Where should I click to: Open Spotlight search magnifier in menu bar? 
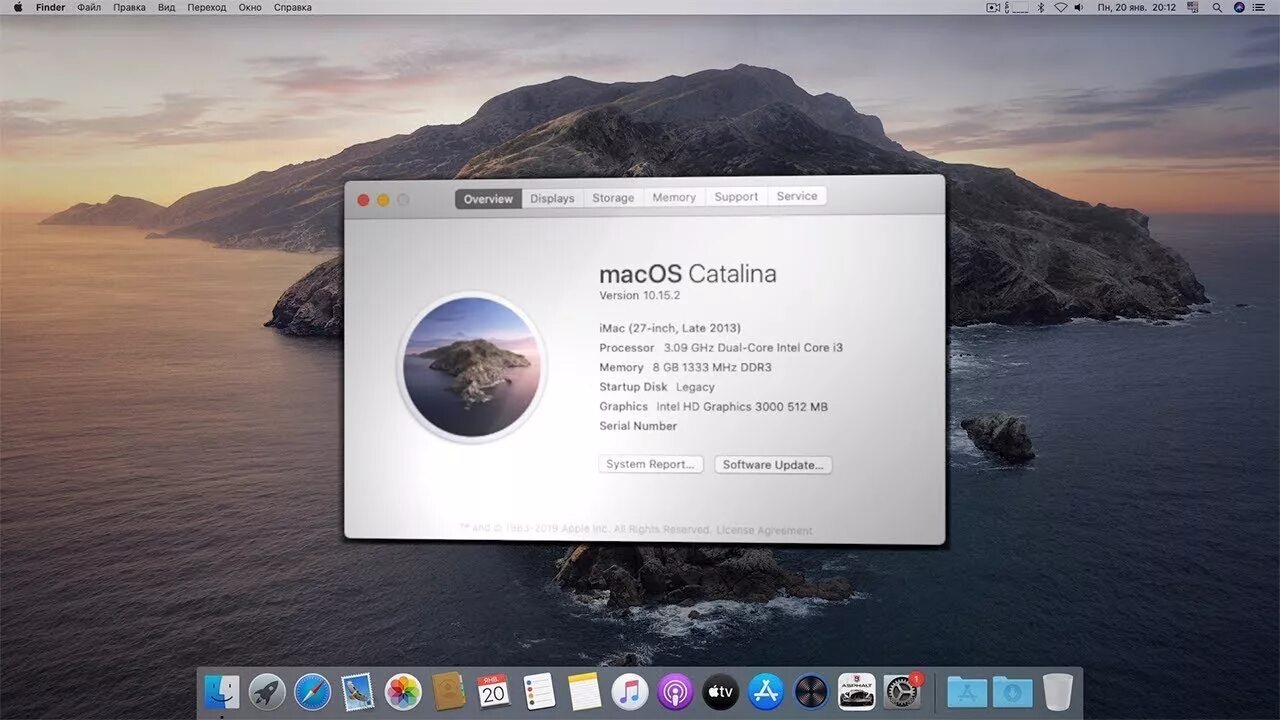point(1217,7)
